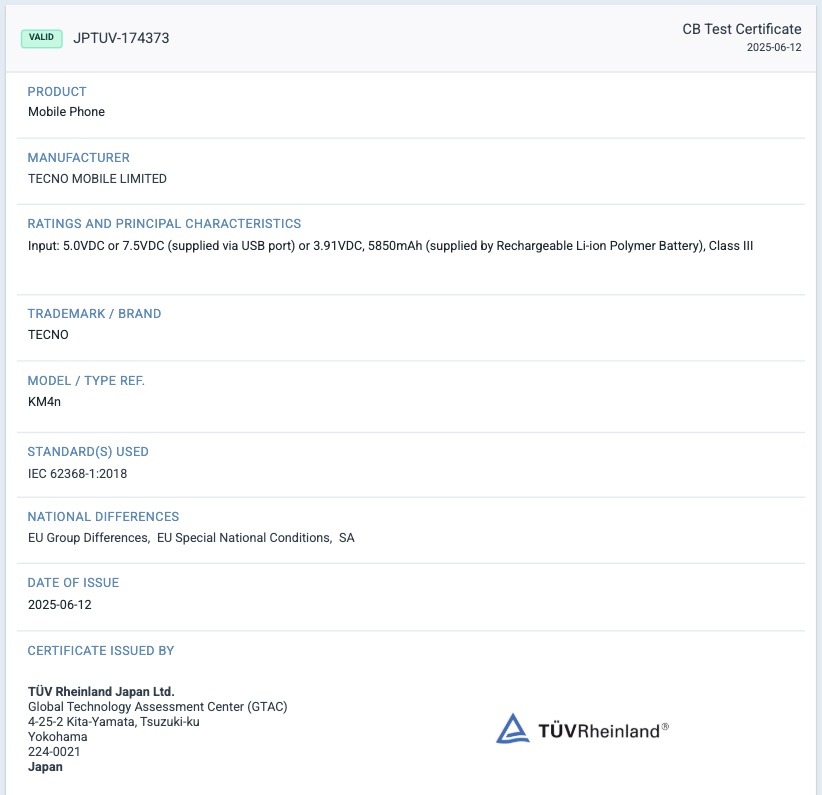Select TÜV Rheinland Japan Ltd. issuer name
This screenshot has width=822, height=795.
click(x=101, y=692)
